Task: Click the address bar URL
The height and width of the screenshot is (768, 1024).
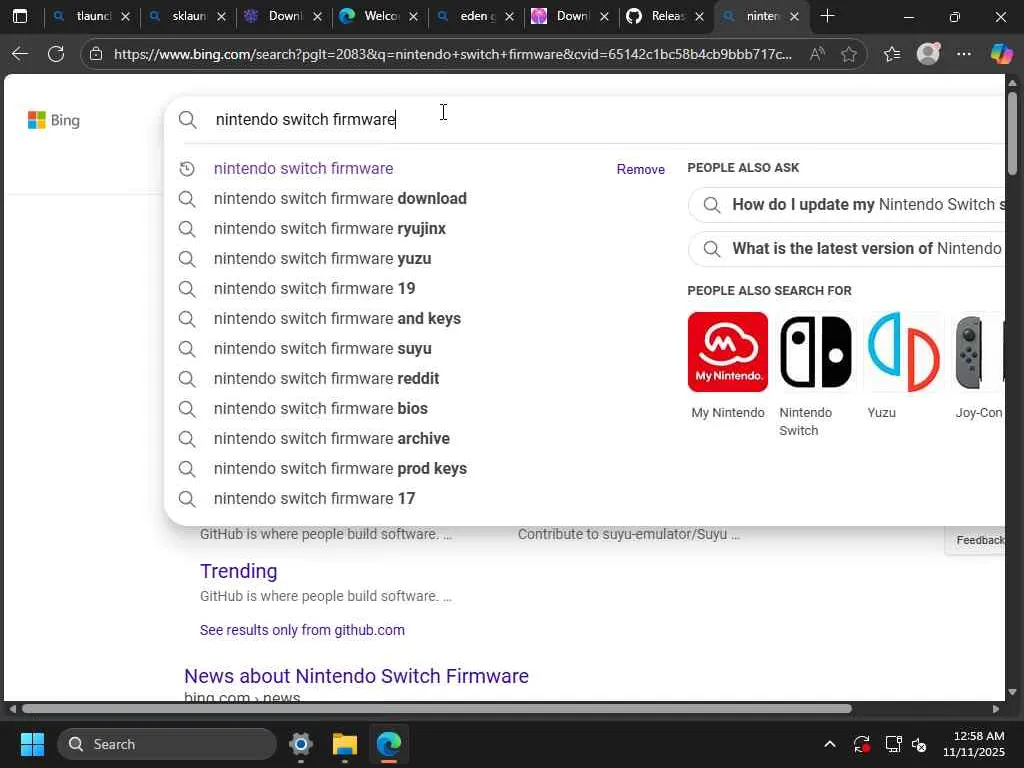Action: pos(452,54)
